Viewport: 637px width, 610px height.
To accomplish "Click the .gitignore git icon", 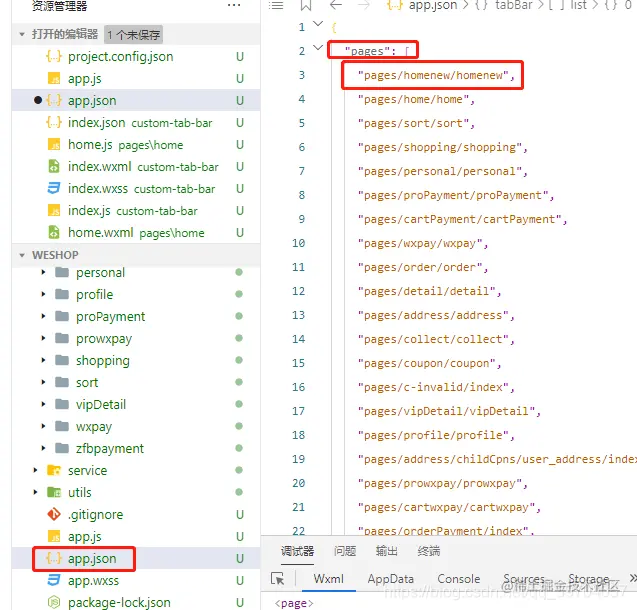I will (54, 514).
